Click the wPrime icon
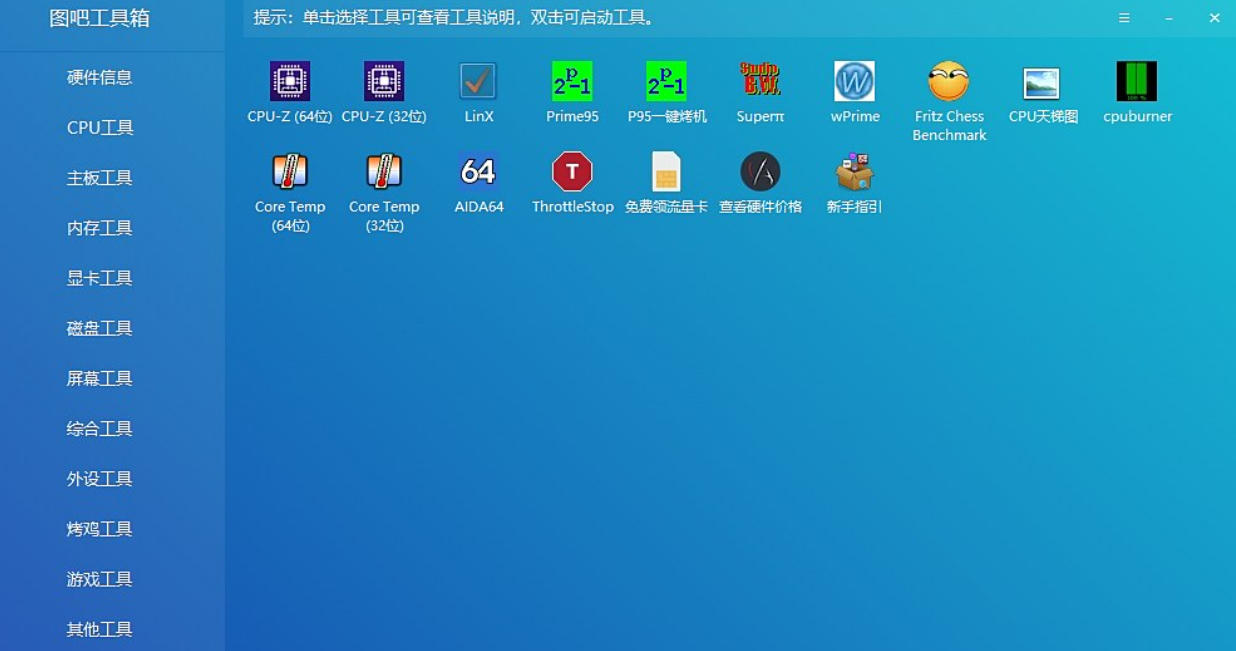This screenshot has width=1236, height=651. 854,81
